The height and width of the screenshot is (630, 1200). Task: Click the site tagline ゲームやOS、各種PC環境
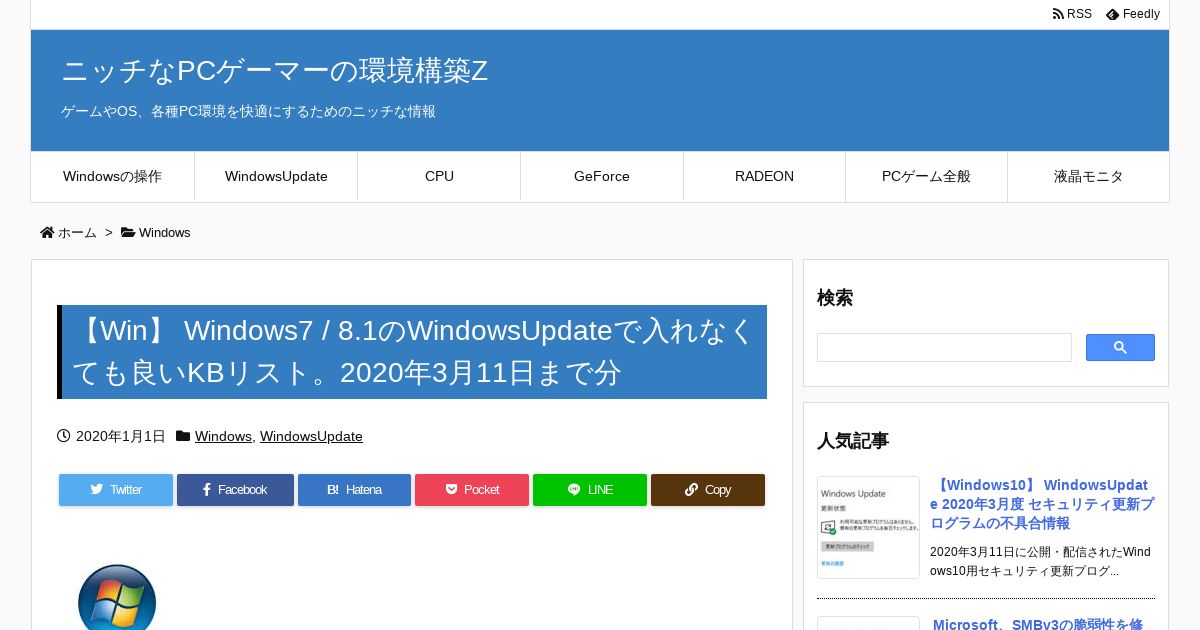248,112
